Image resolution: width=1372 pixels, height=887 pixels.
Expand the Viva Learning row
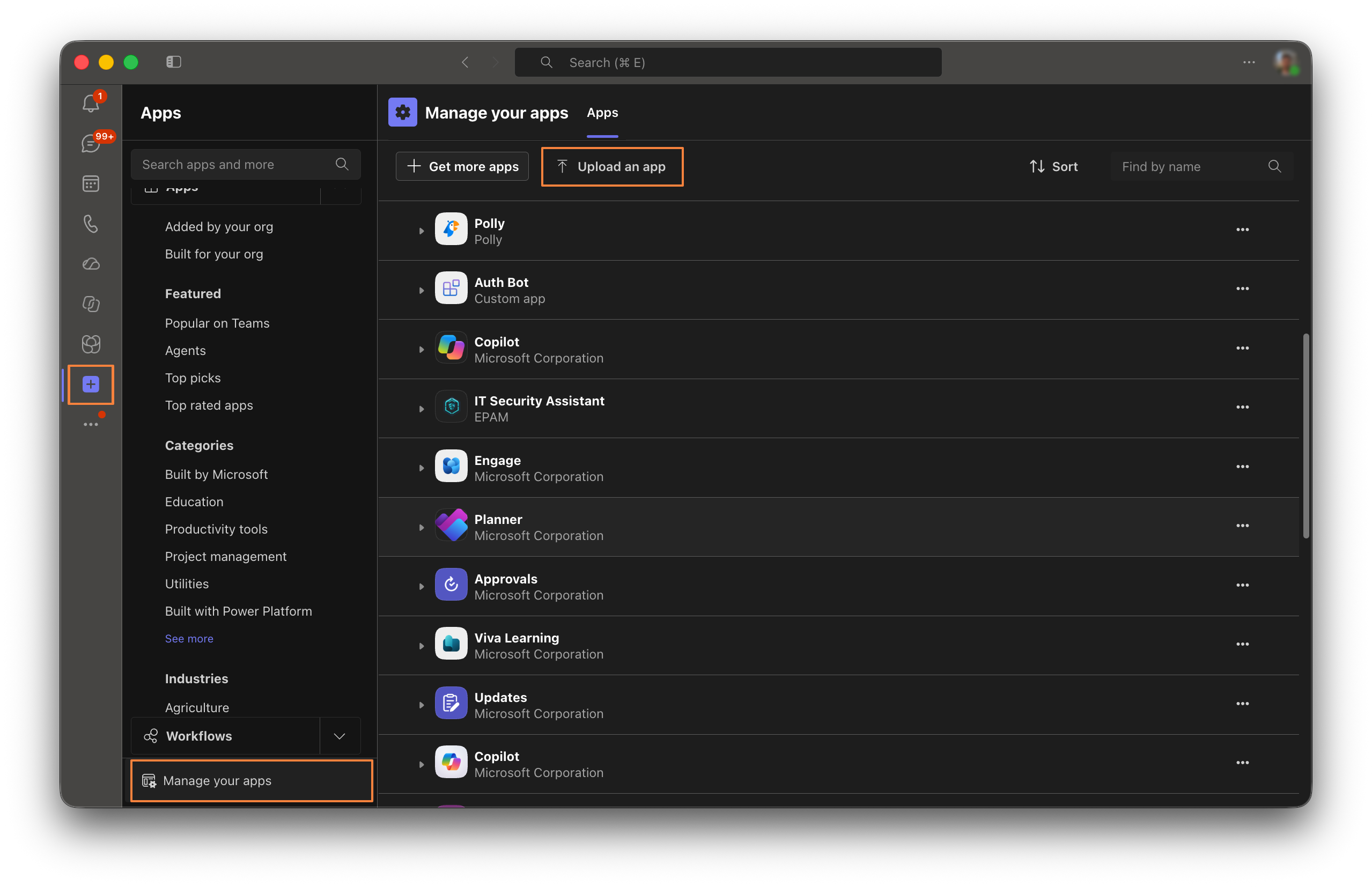[421, 646]
